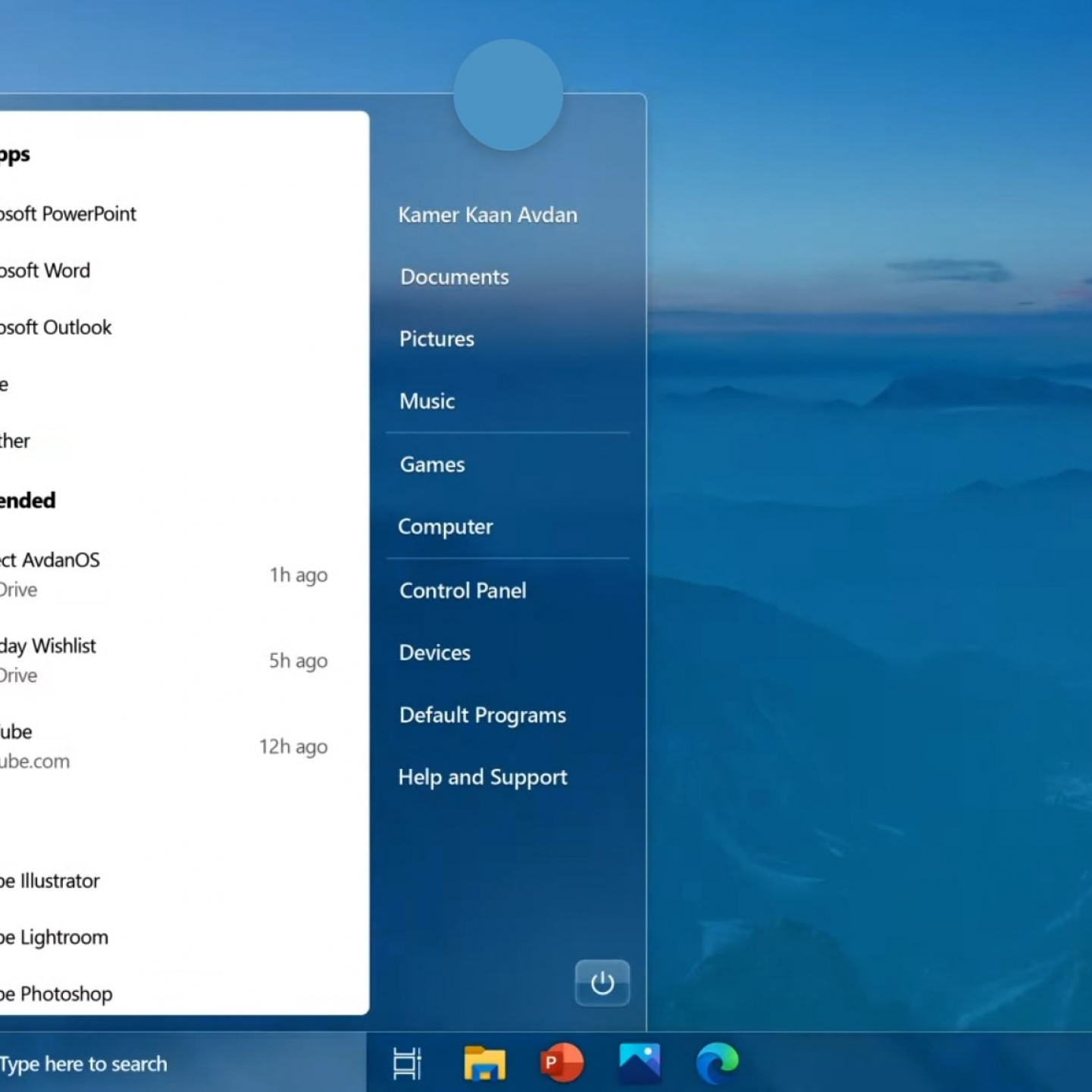Select Music in the Start menu
Image resolution: width=1092 pixels, height=1092 pixels.
(427, 401)
